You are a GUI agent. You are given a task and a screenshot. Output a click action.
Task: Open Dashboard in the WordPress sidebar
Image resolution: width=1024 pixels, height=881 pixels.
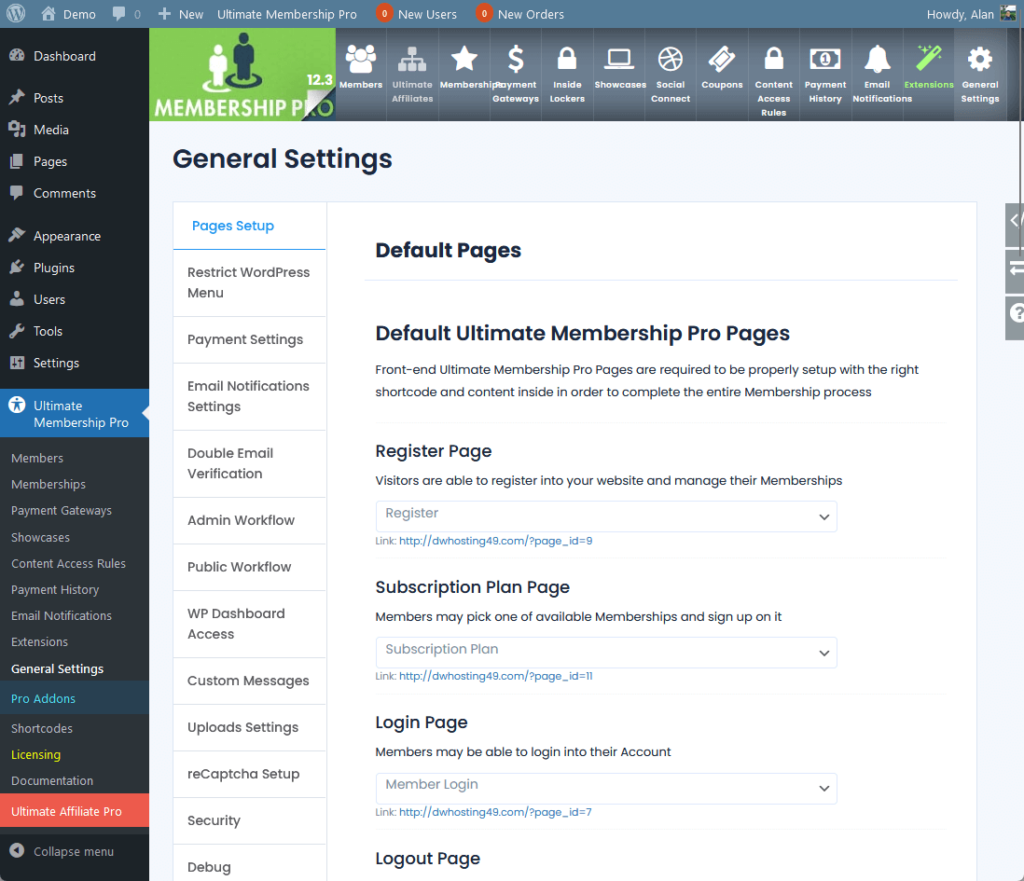(64, 56)
